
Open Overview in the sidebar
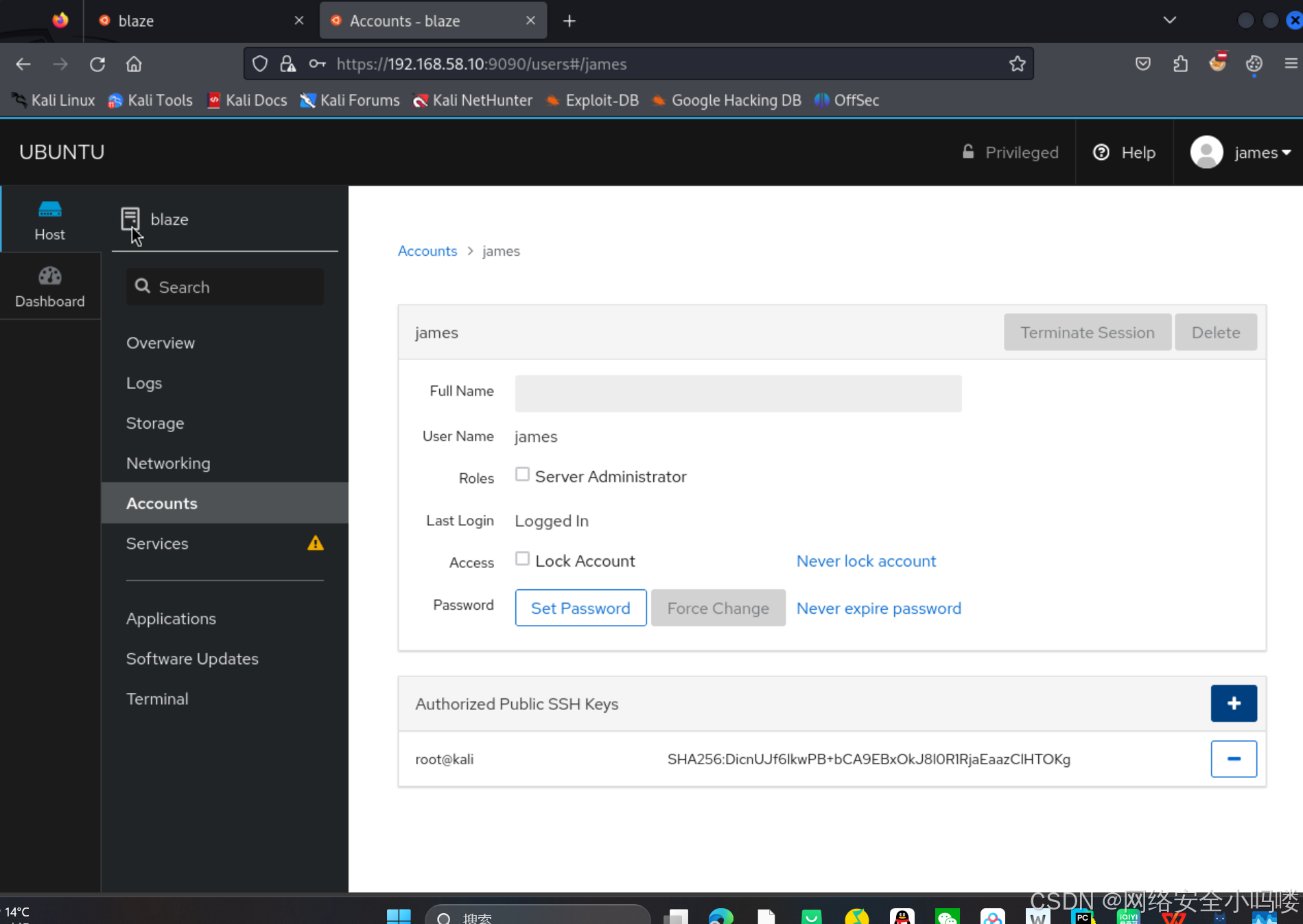(x=161, y=343)
